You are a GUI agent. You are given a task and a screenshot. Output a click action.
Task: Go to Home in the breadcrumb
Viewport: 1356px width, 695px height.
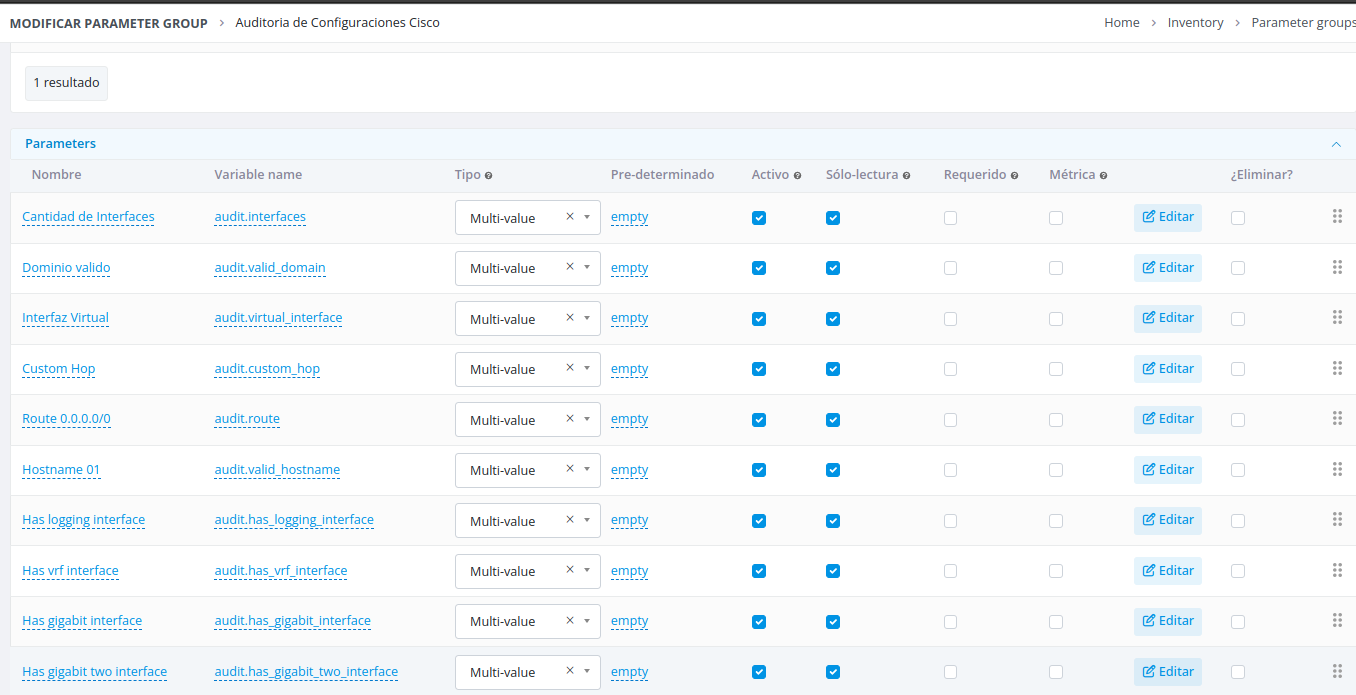[x=1121, y=22]
